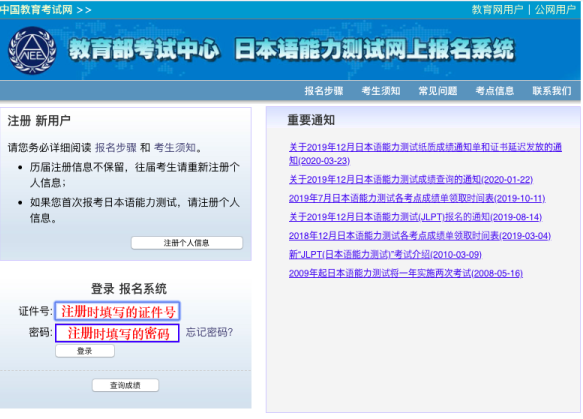Click the 登录 button
The width and height of the screenshot is (583, 419).
[85, 351]
